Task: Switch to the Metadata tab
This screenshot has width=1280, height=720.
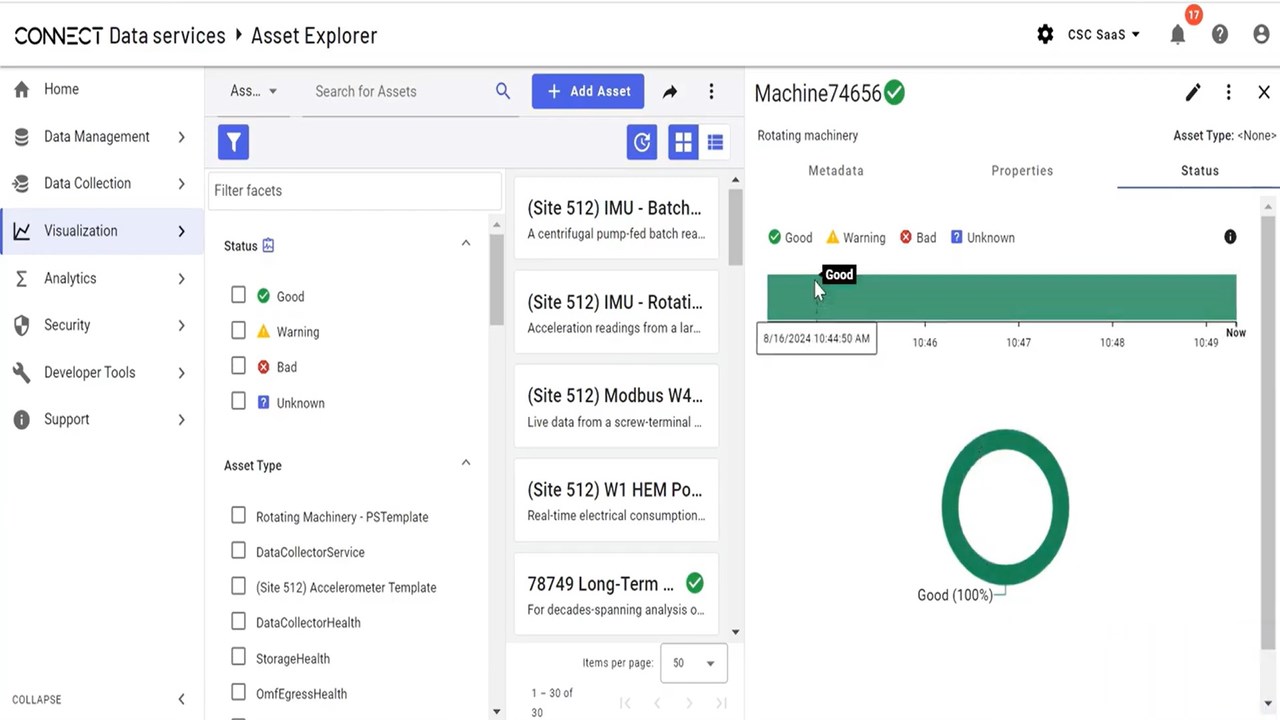Action: coord(836,170)
